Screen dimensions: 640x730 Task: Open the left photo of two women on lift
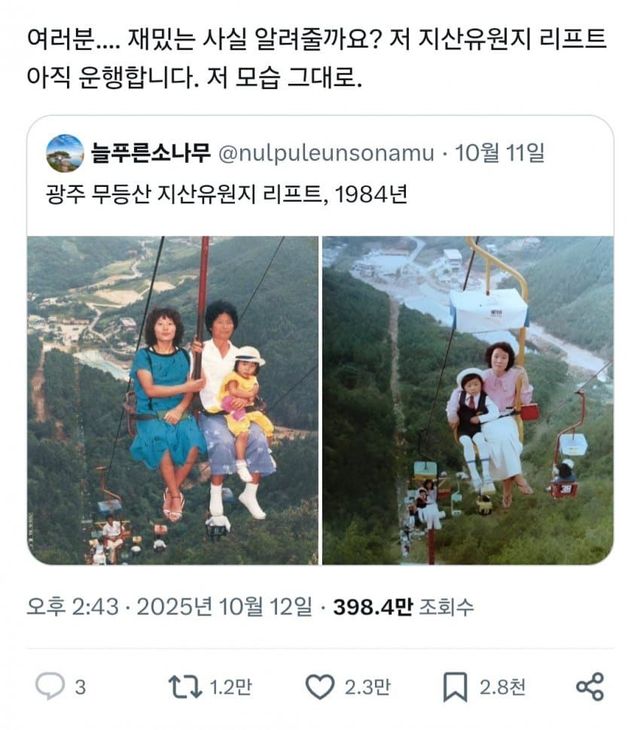click(173, 400)
